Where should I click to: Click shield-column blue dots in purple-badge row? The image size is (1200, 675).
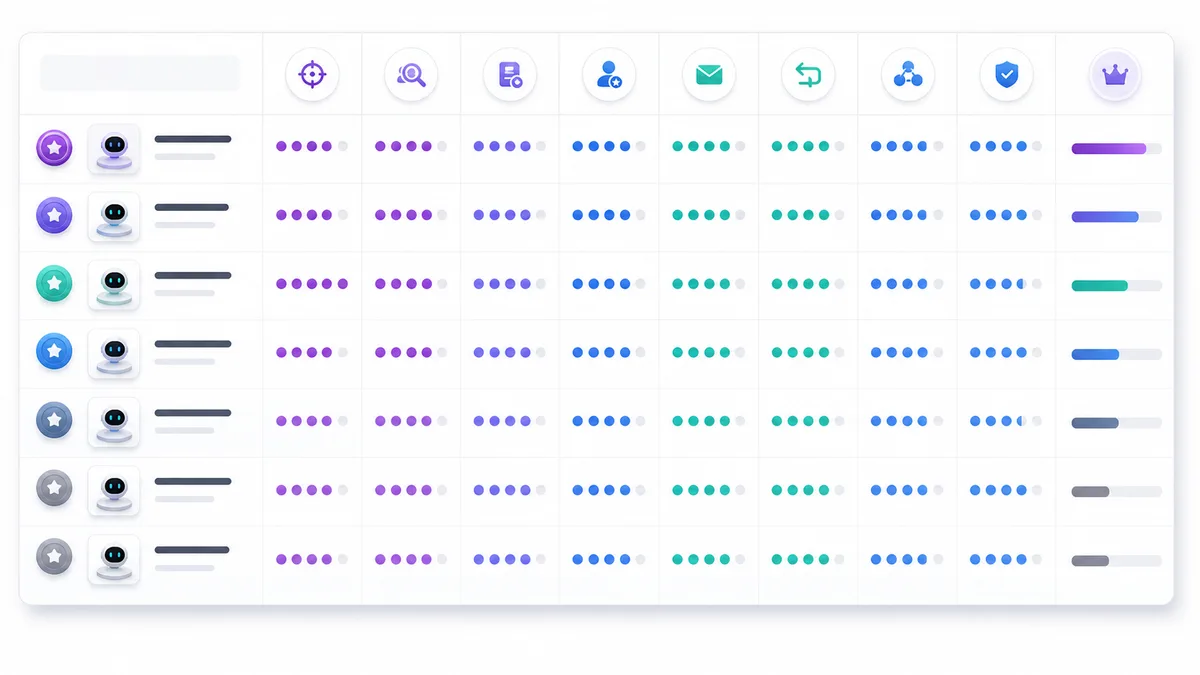(x=1006, y=146)
